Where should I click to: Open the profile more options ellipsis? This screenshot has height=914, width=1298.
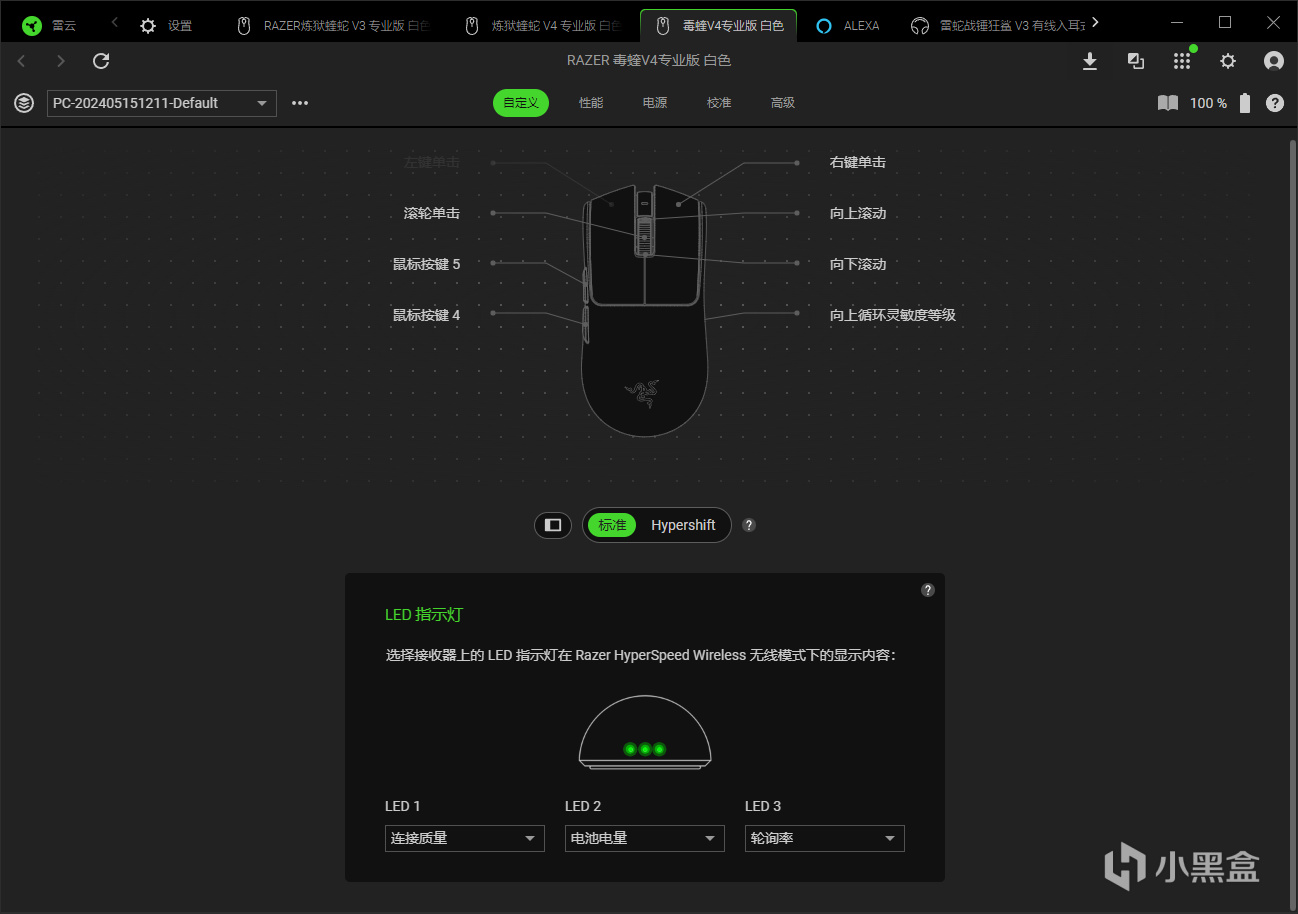tap(300, 103)
